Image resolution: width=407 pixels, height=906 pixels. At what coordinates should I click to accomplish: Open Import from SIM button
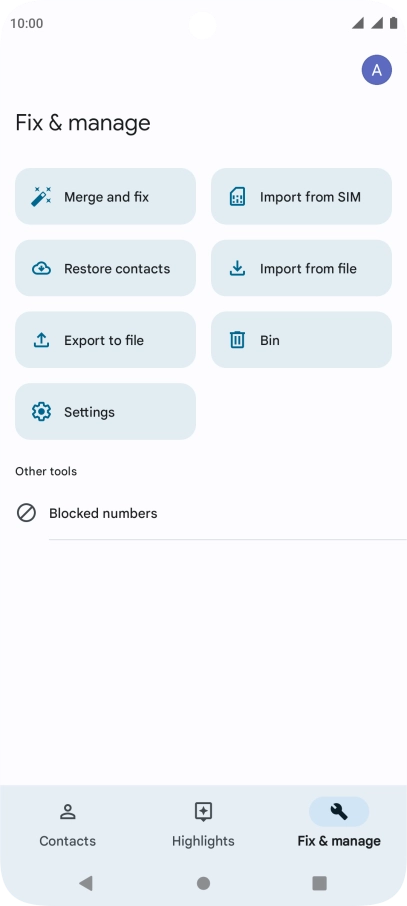pyautogui.click(x=301, y=196)
